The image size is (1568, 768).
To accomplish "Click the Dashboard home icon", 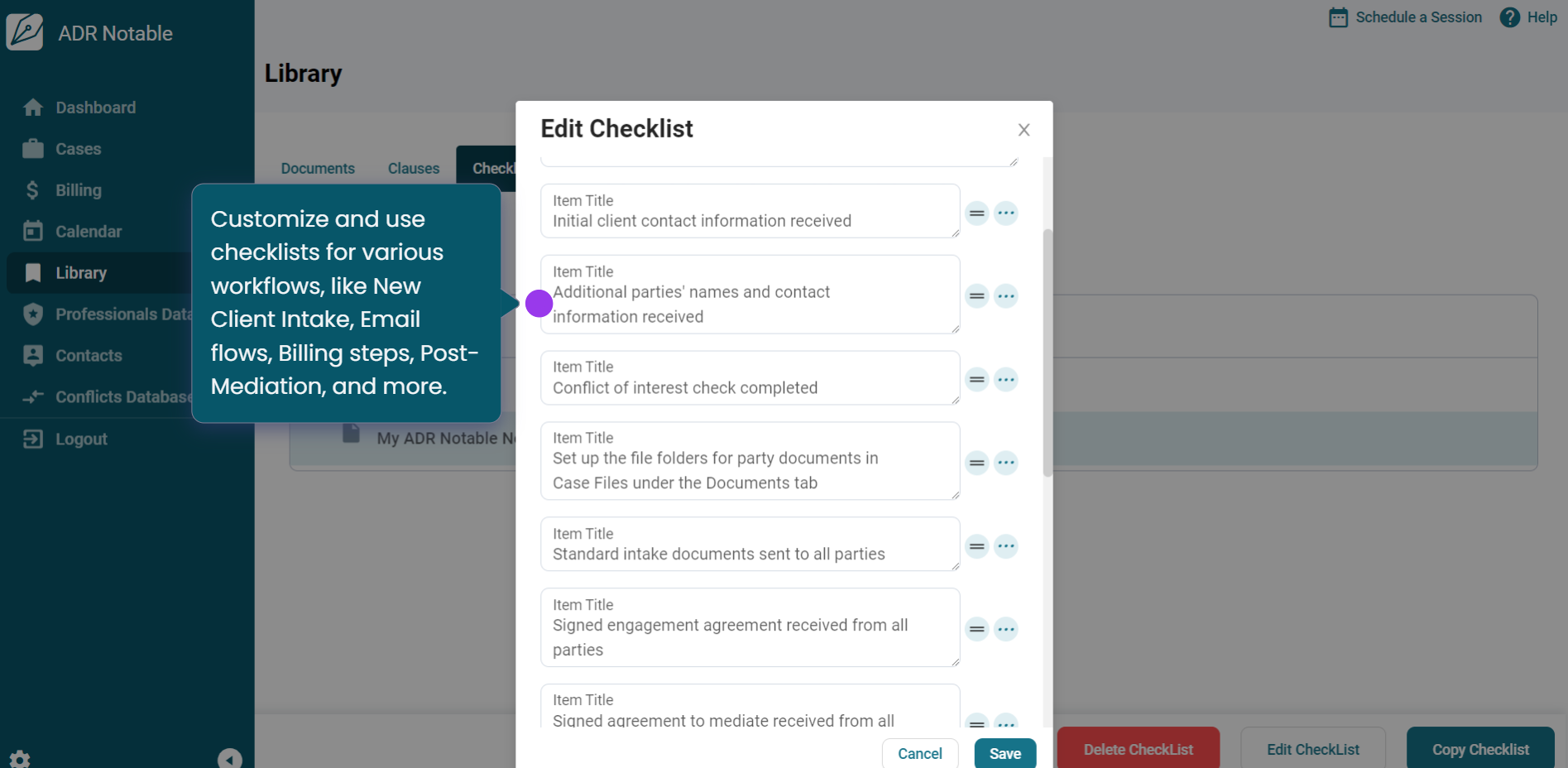I will (33, 108).
